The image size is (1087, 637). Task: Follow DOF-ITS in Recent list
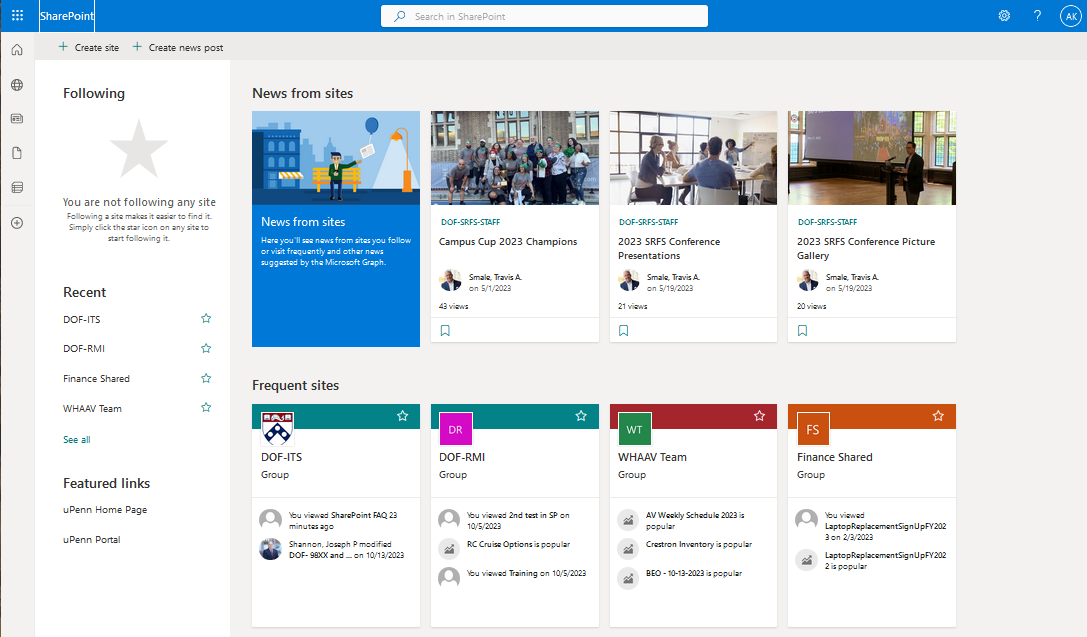tap(206, 319)
